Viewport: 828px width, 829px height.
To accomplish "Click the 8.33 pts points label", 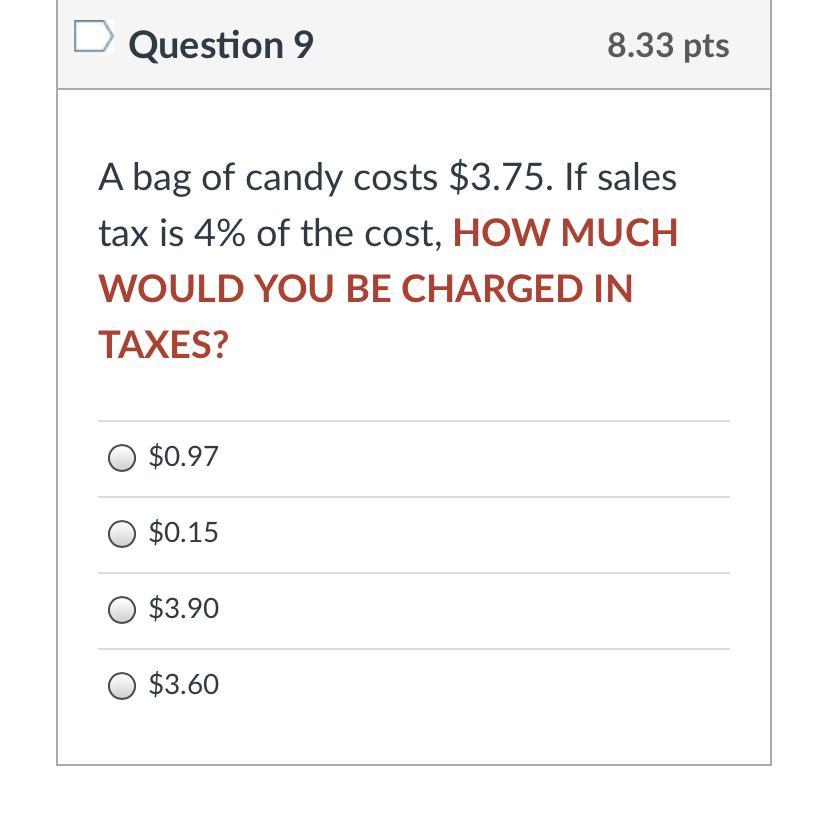I will [x=668, y=45].
